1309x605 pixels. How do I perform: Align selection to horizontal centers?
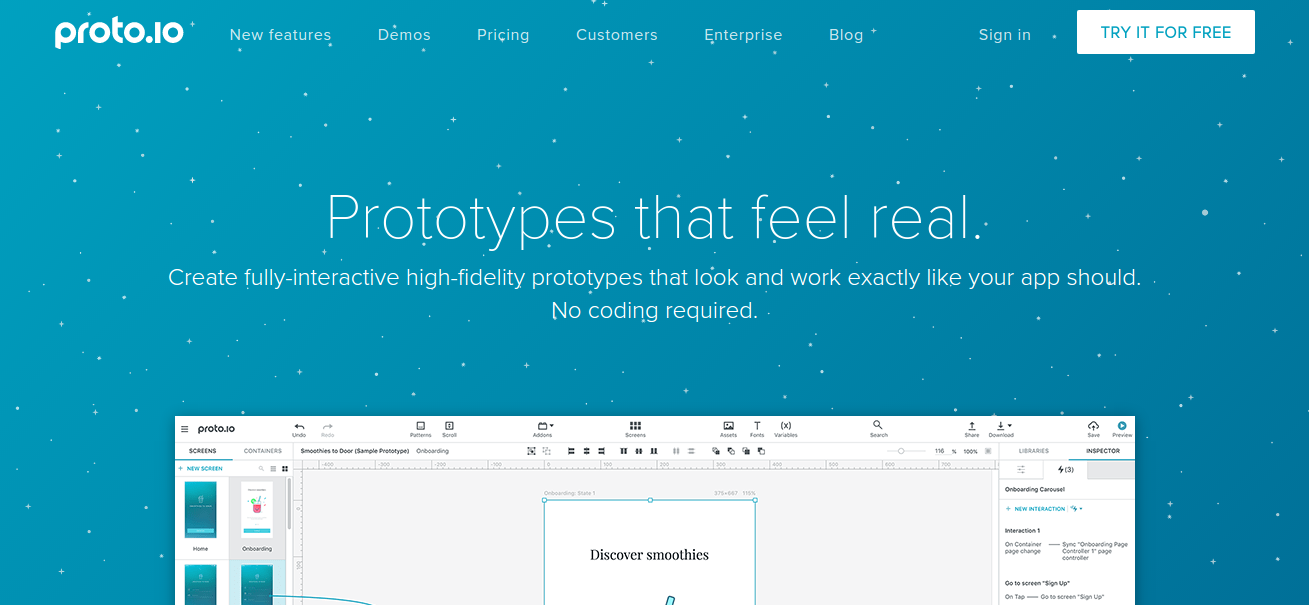tap(587, 451)
